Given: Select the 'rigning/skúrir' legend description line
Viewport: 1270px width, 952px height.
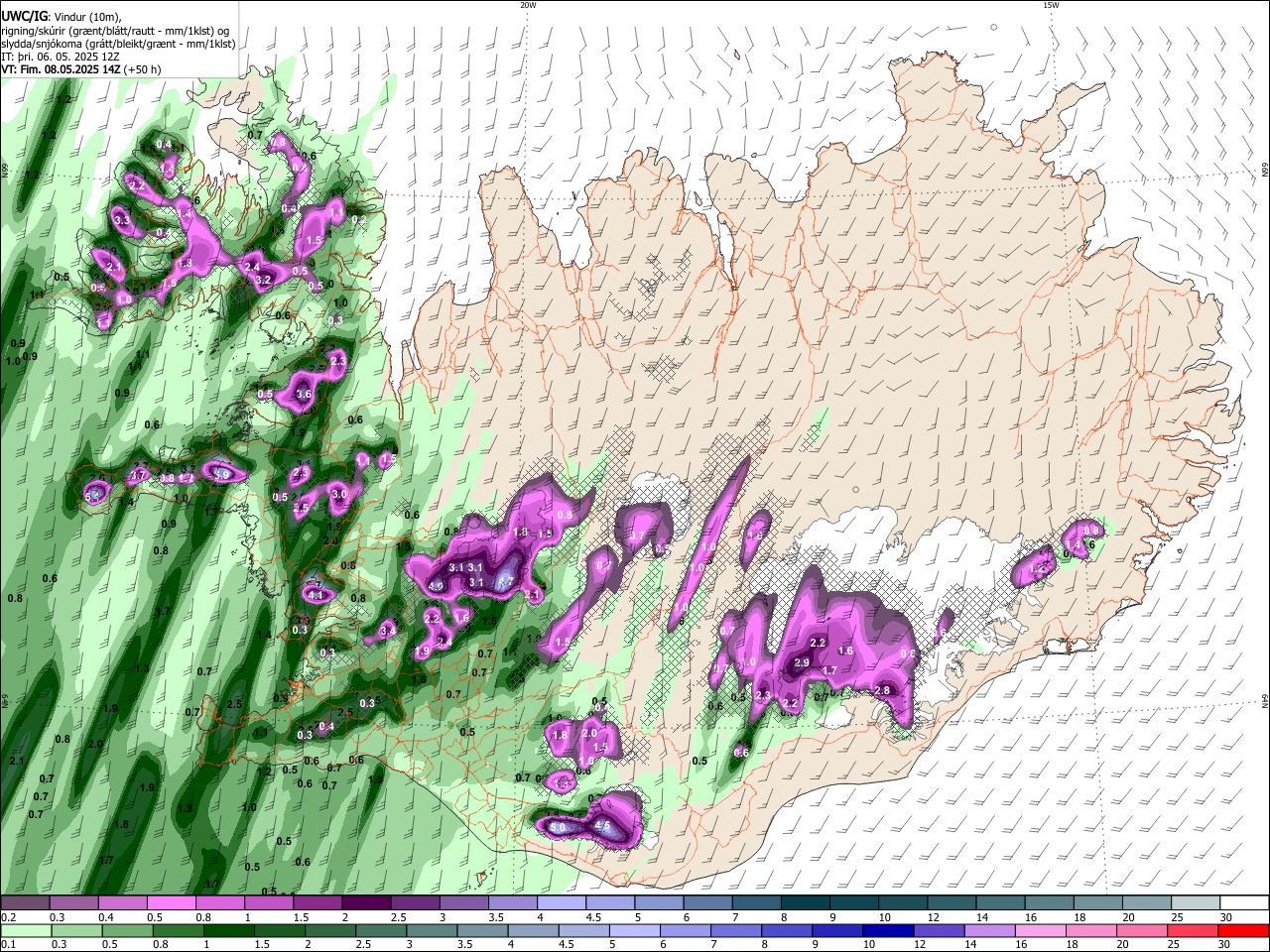Looking at the screenshot, I should pos(116,30).
